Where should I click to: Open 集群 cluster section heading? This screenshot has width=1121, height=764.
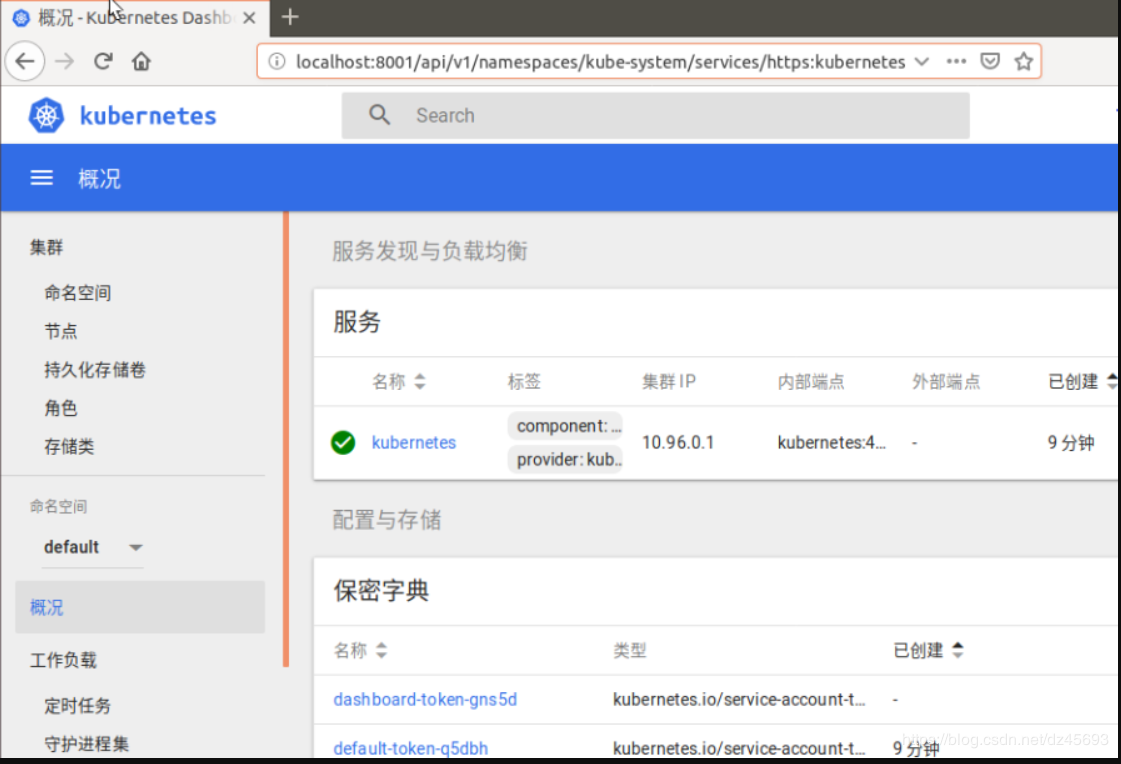point(46,248)
